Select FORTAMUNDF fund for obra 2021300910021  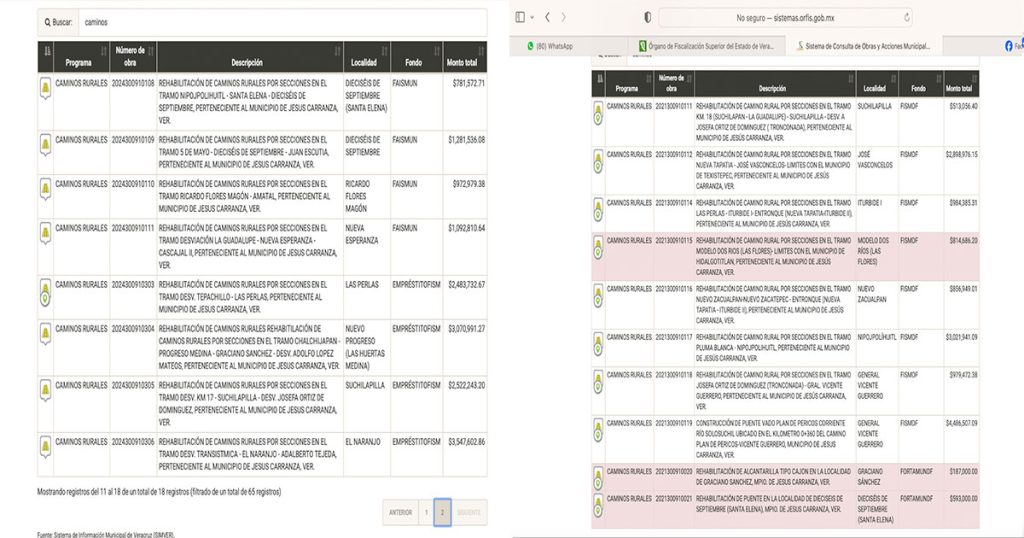click(916, 499)
